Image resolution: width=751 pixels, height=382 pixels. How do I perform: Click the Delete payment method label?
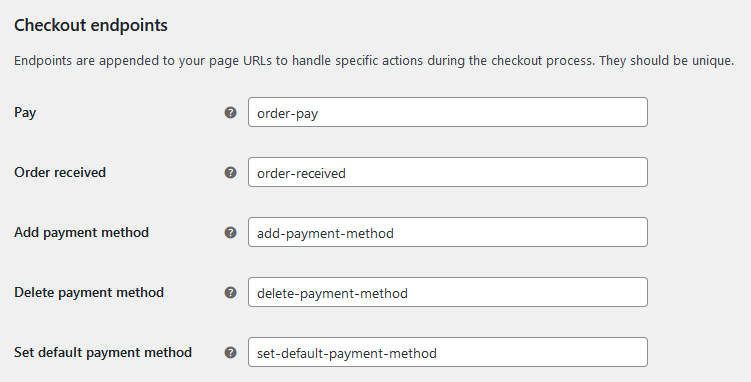pyautogui.click(x=89, y=292)
